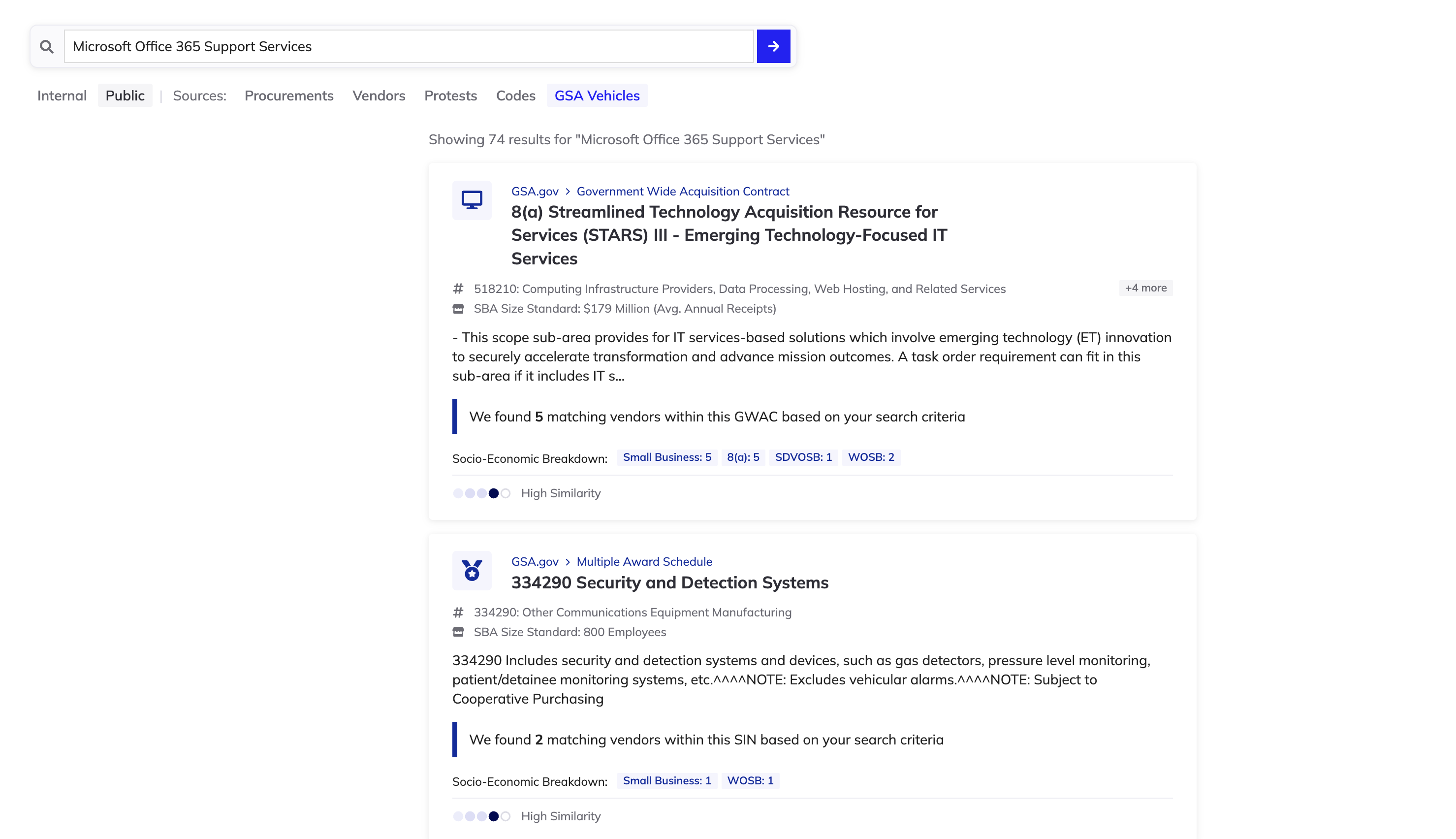The width and height of the screenshot is (1456, 839).
Task: Click 334290 Other Communications Equipment Manufacturing text
Action: 633,613
